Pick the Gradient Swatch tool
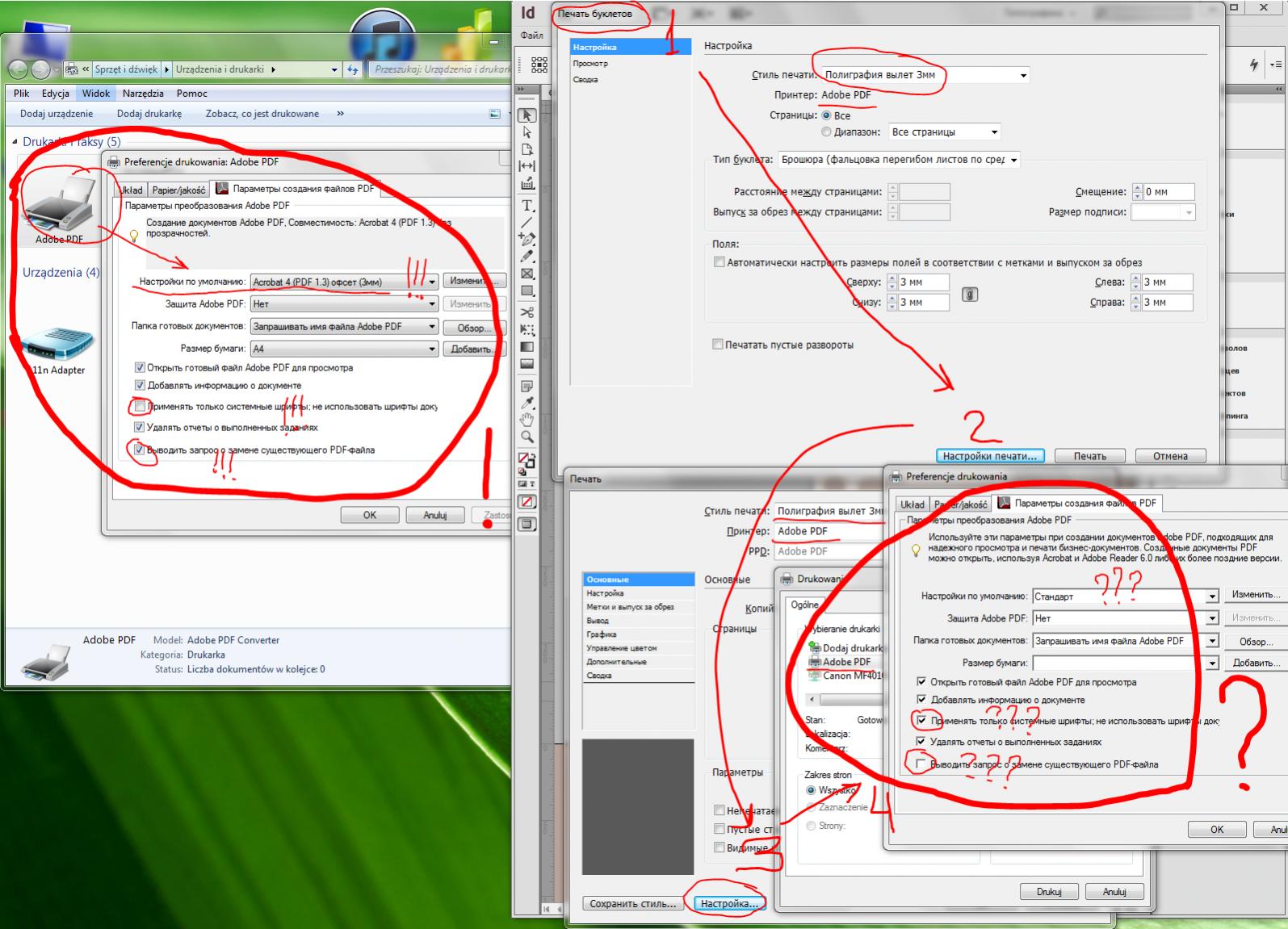 point(527,347)
